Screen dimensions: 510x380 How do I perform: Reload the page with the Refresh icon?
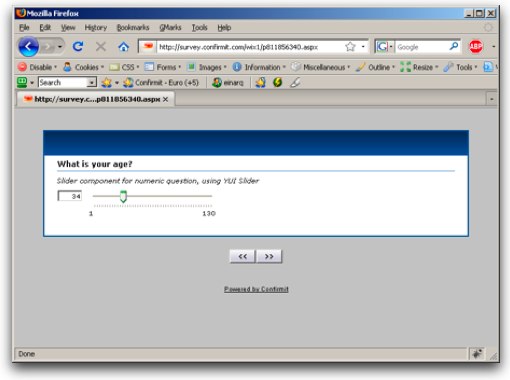click(78, 47)
